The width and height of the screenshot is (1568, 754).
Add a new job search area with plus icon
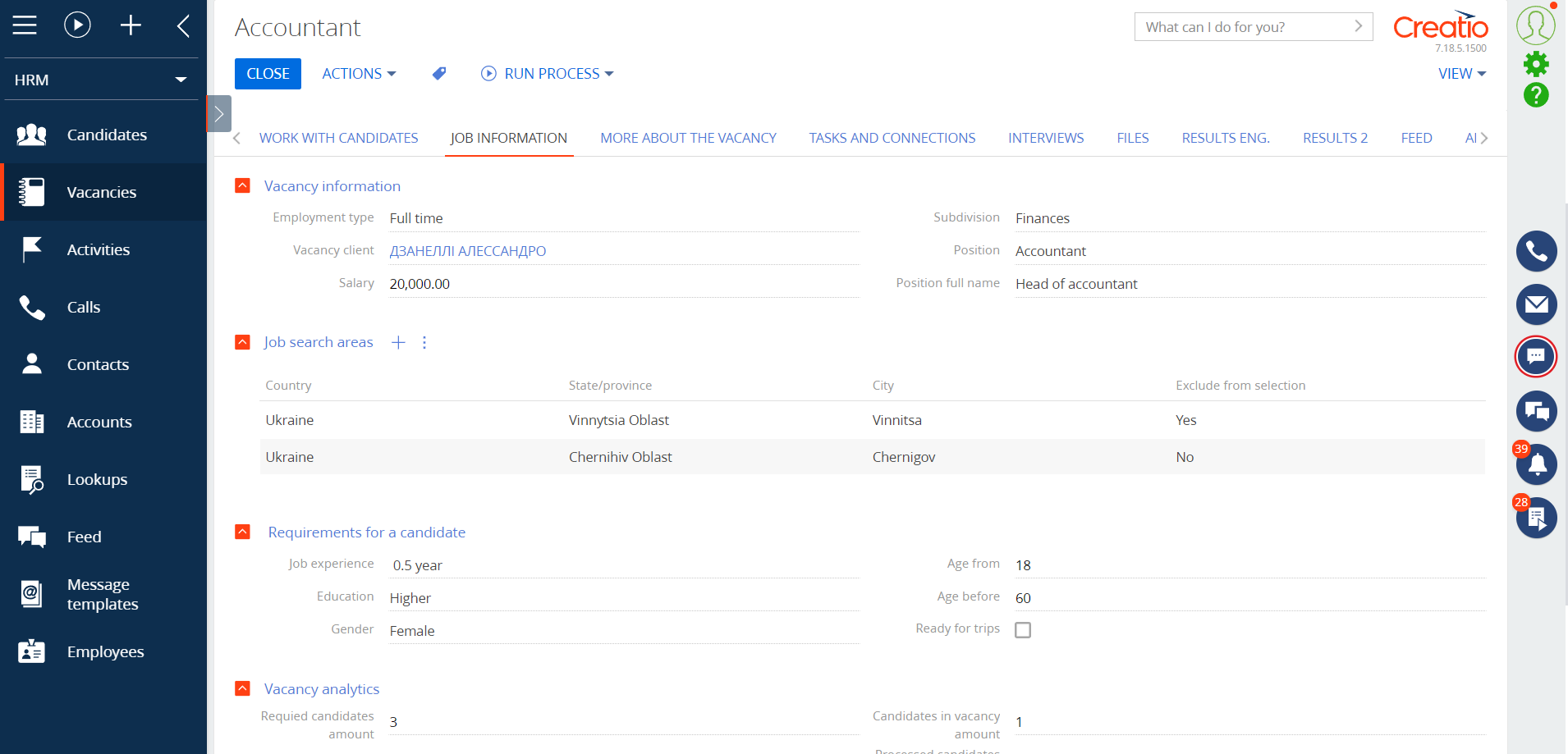(x=398, y=342)
